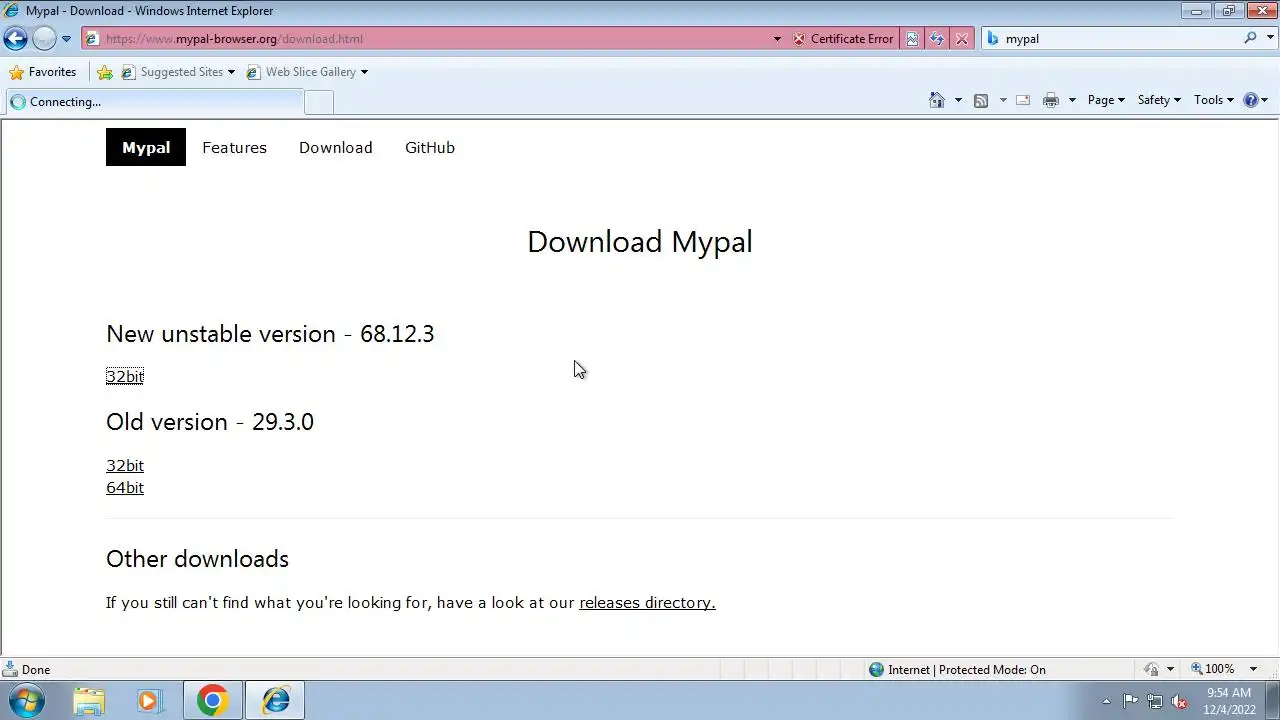Open the Favorites star button
1280x720 pixels.
pos(42,72)
